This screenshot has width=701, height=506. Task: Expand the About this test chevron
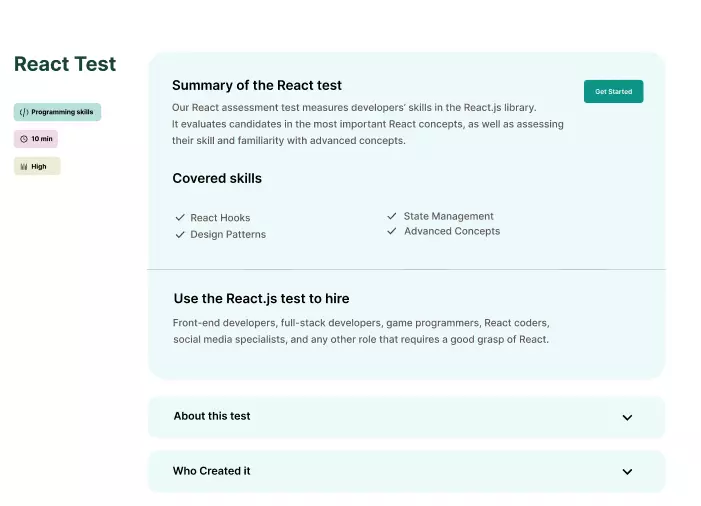(627, 417)
